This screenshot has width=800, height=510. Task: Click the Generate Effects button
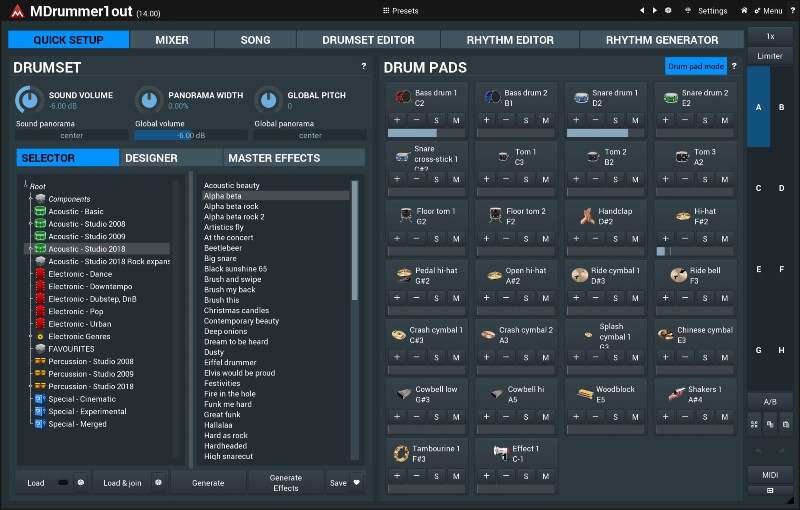pyautogui.click(x=286, y=483)
